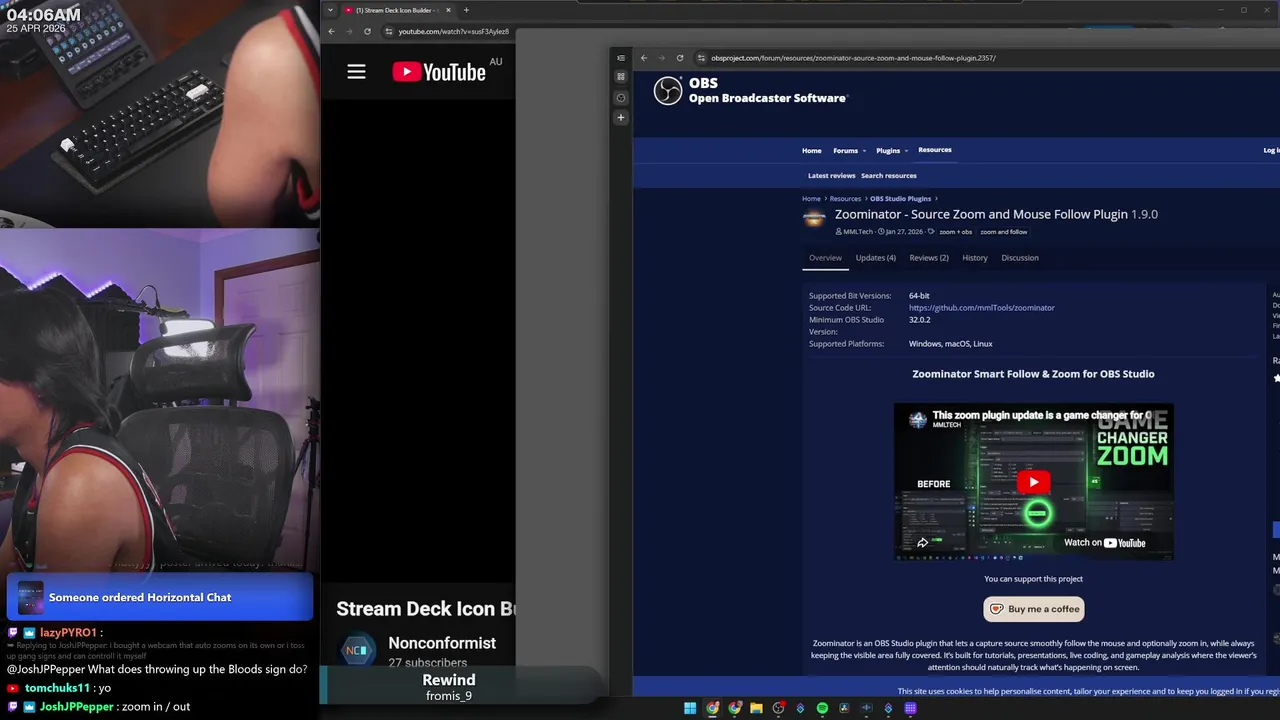Screen dimensions: 1280x720
Task: Open DaVinci Resolve from the taskbar
Action: coord(844,708)
